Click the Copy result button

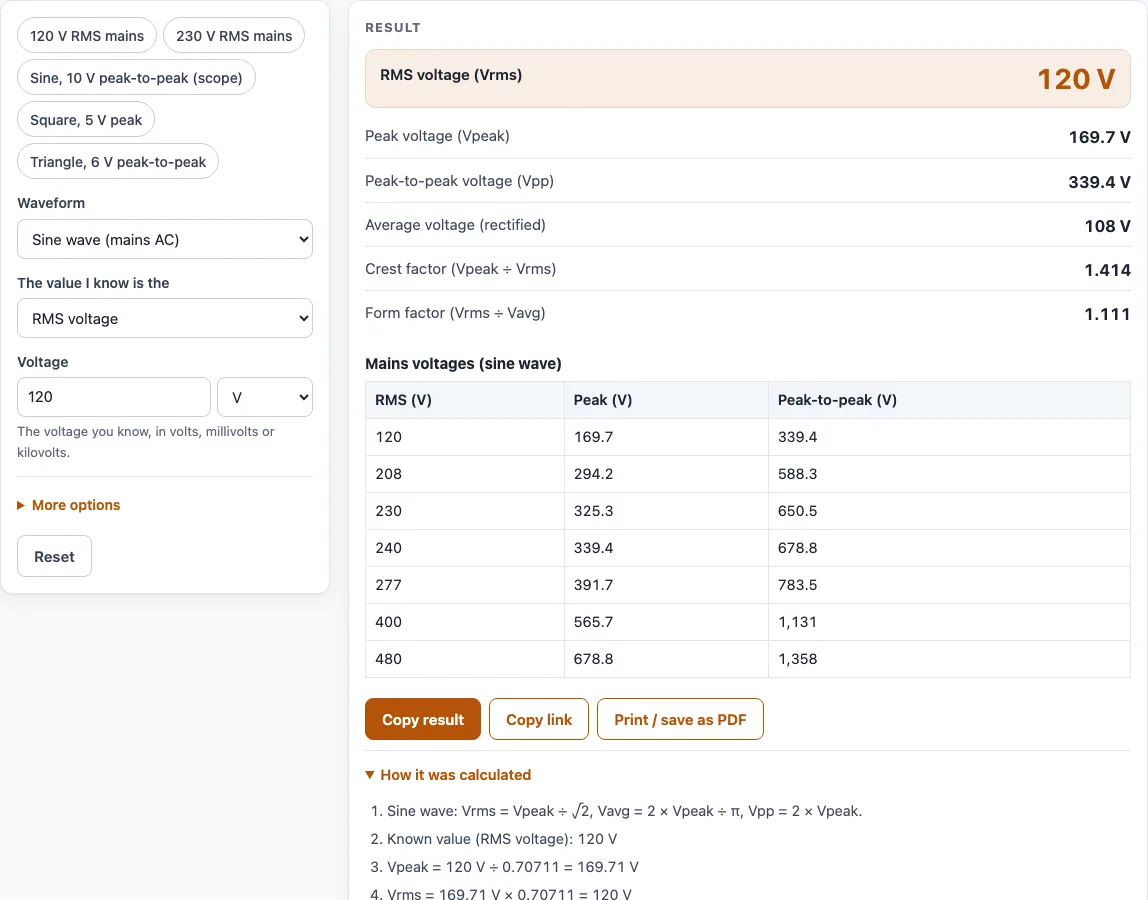click(x=422, y=720)
